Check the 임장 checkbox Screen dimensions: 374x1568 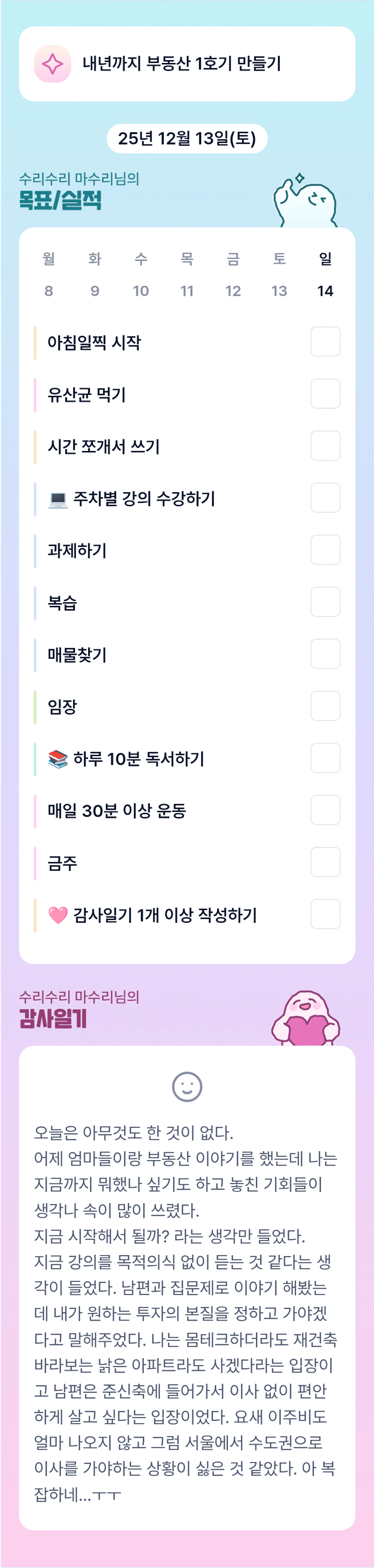(325, 706)
